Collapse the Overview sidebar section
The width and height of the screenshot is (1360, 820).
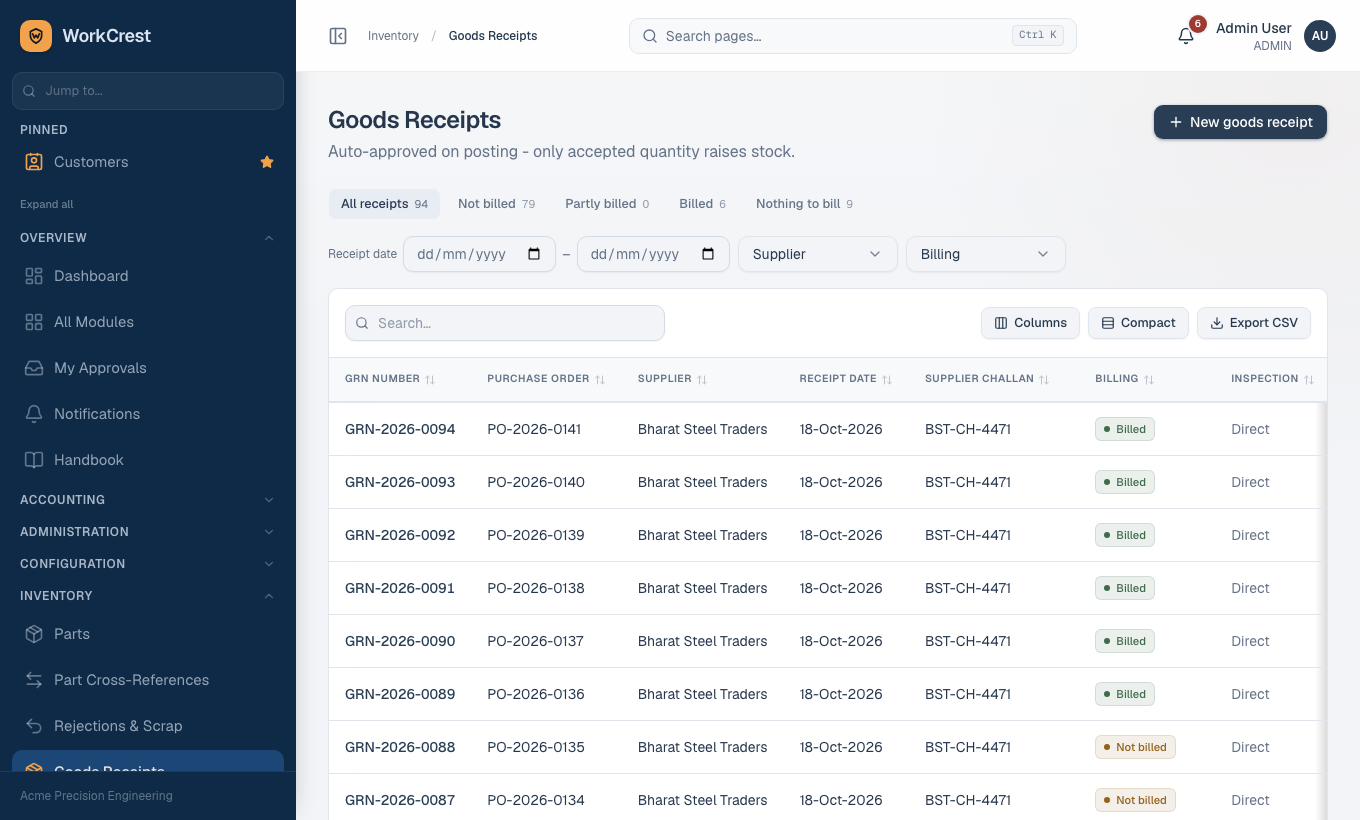[148, 238]
